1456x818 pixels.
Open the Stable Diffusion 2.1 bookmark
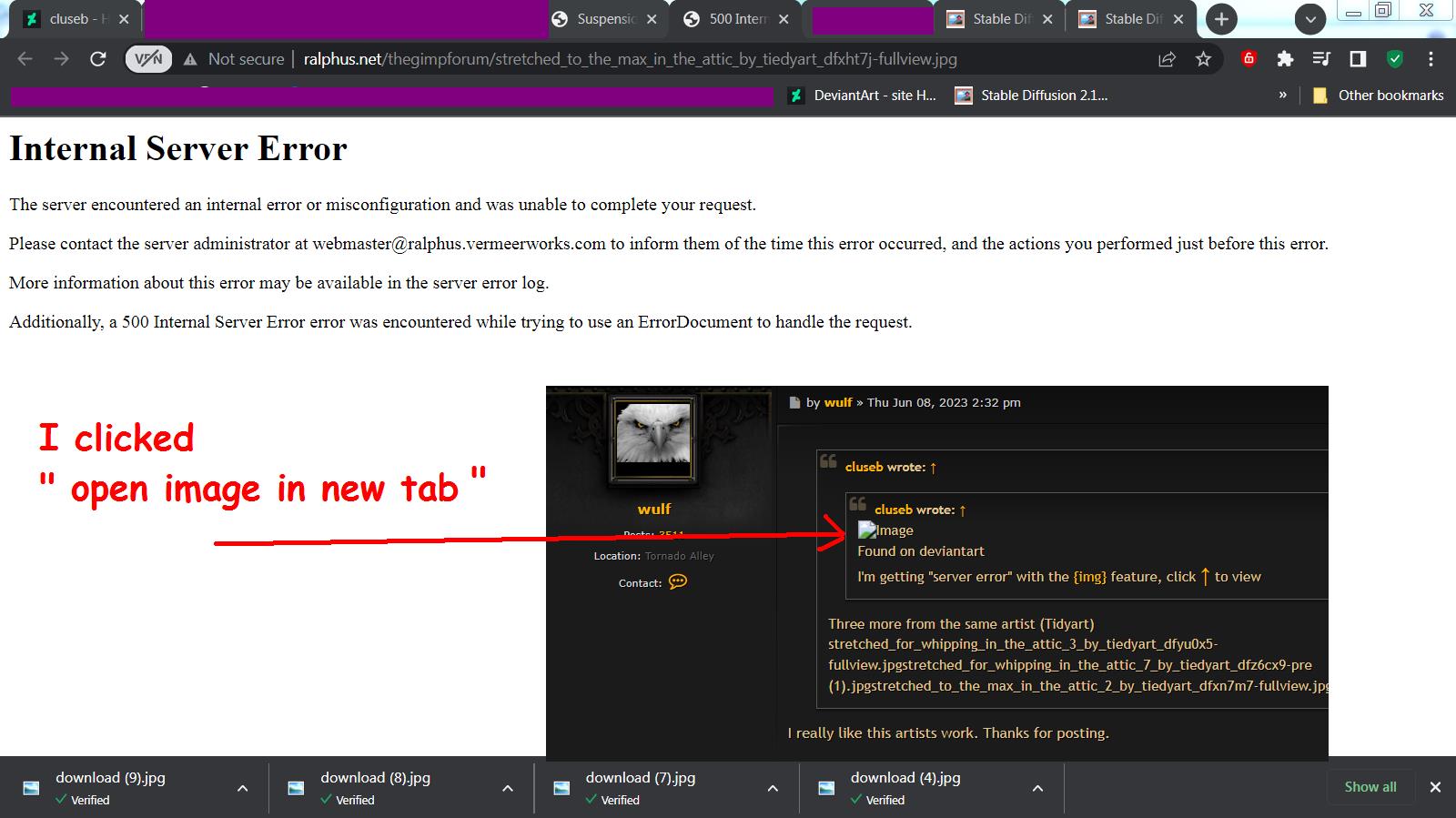pyautogui.click(x=1032, y=96)
